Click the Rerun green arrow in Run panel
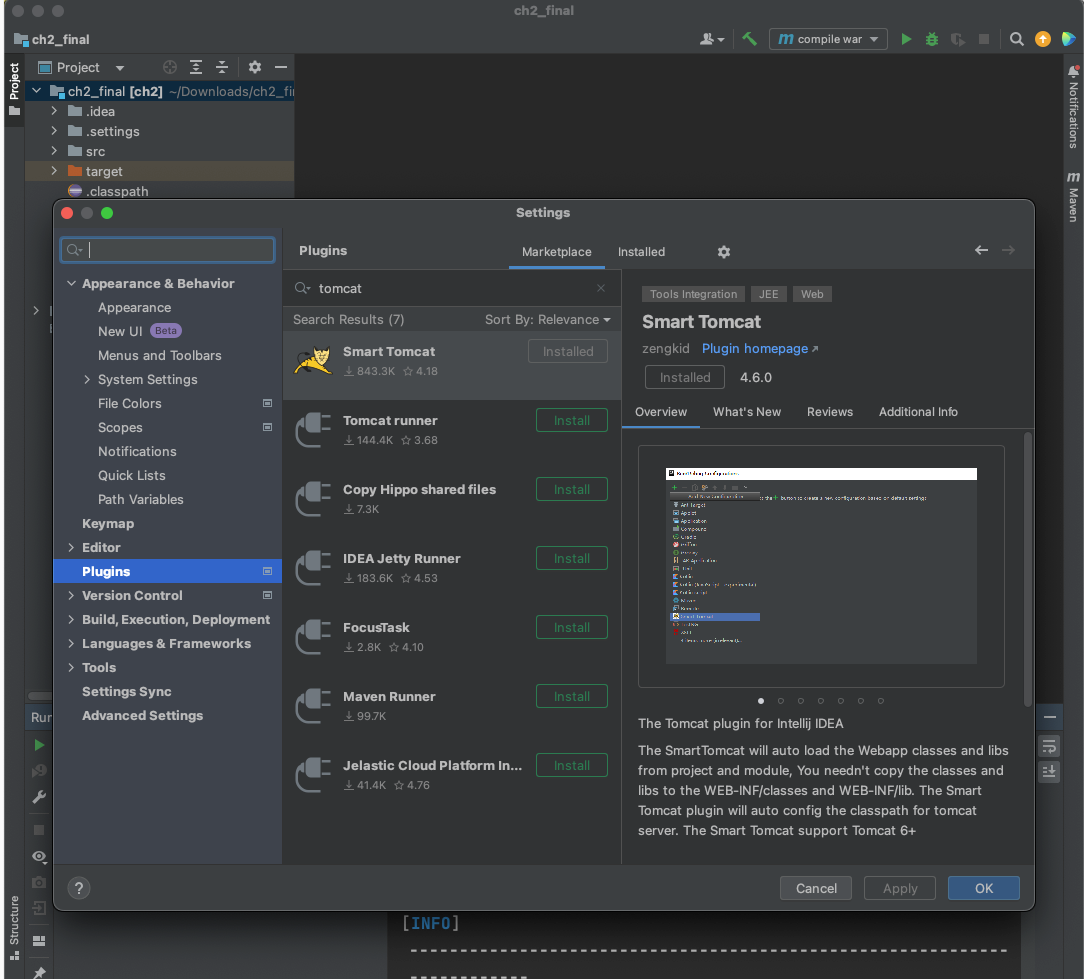 39,745
